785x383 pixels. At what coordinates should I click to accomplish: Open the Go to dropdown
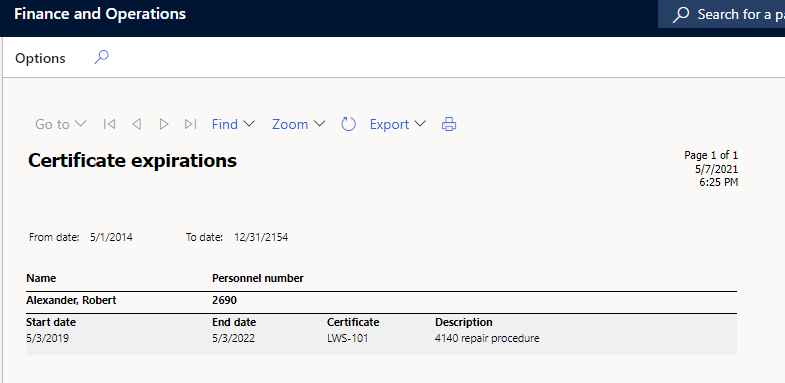(61, 124)
